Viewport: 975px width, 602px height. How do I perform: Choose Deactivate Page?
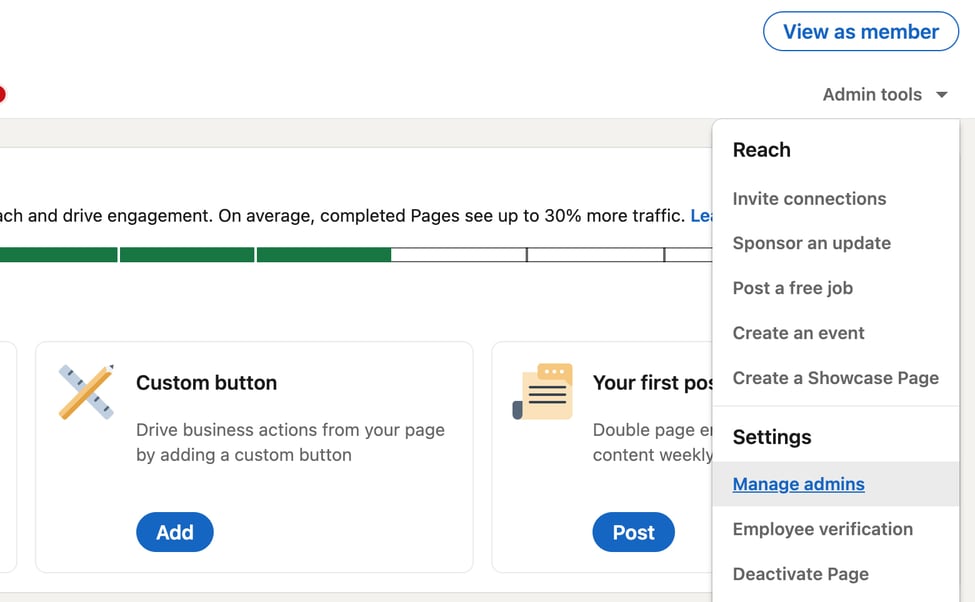pos(800,573)
